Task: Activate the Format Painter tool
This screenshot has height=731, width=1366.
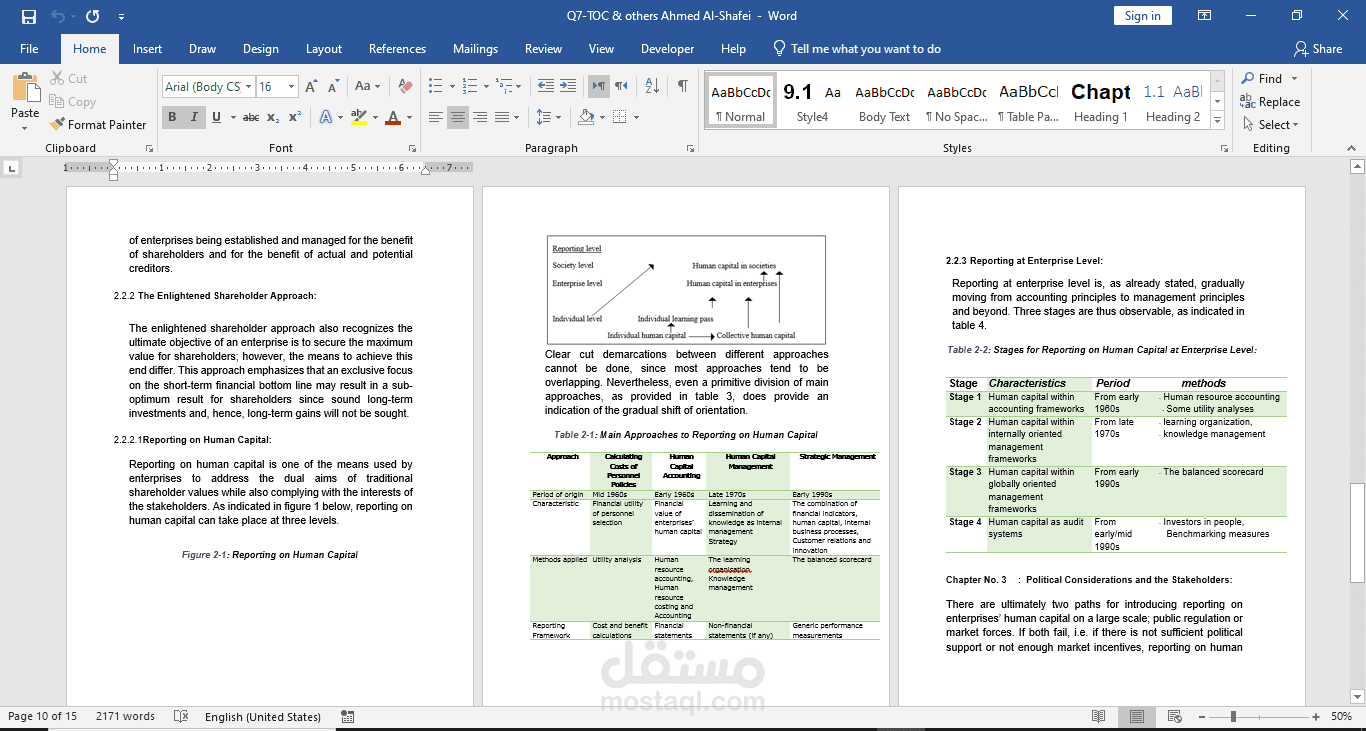Action: 98,125
